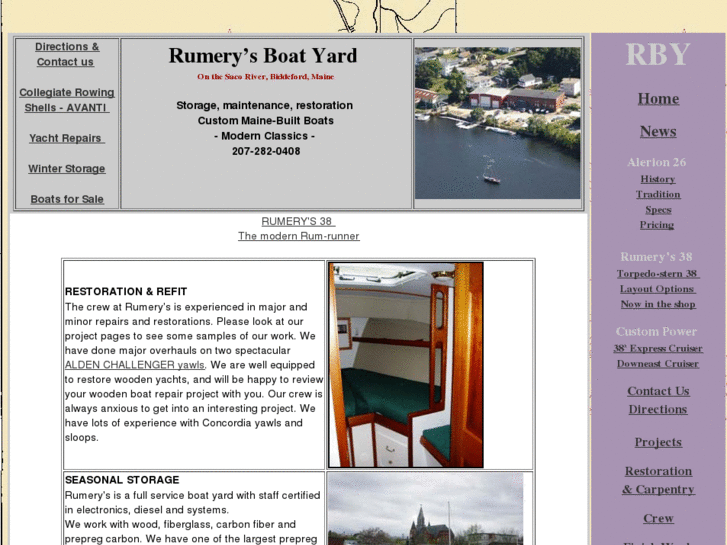727x545 pixels.
Task: Open Collegiate Rowing Shells - AVANTI link
Action: (67, 100)
